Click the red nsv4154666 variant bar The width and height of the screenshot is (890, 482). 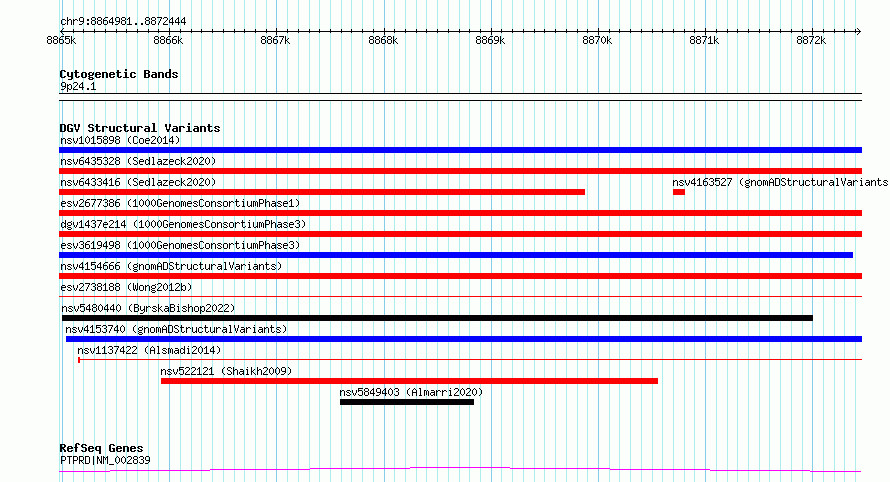coord(460,276)
